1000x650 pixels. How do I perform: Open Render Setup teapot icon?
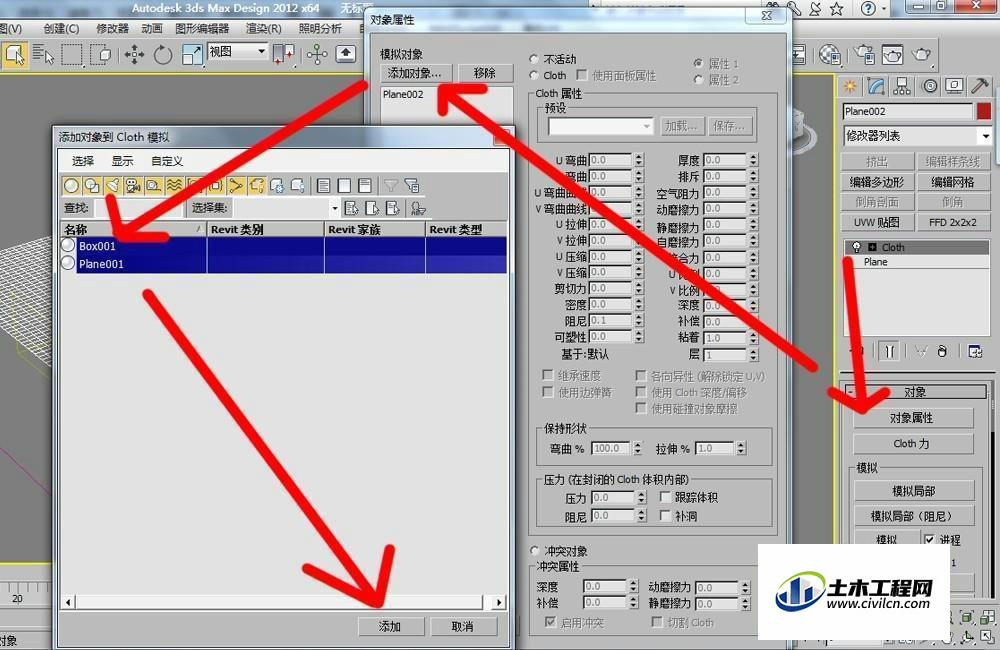(864, 55)
